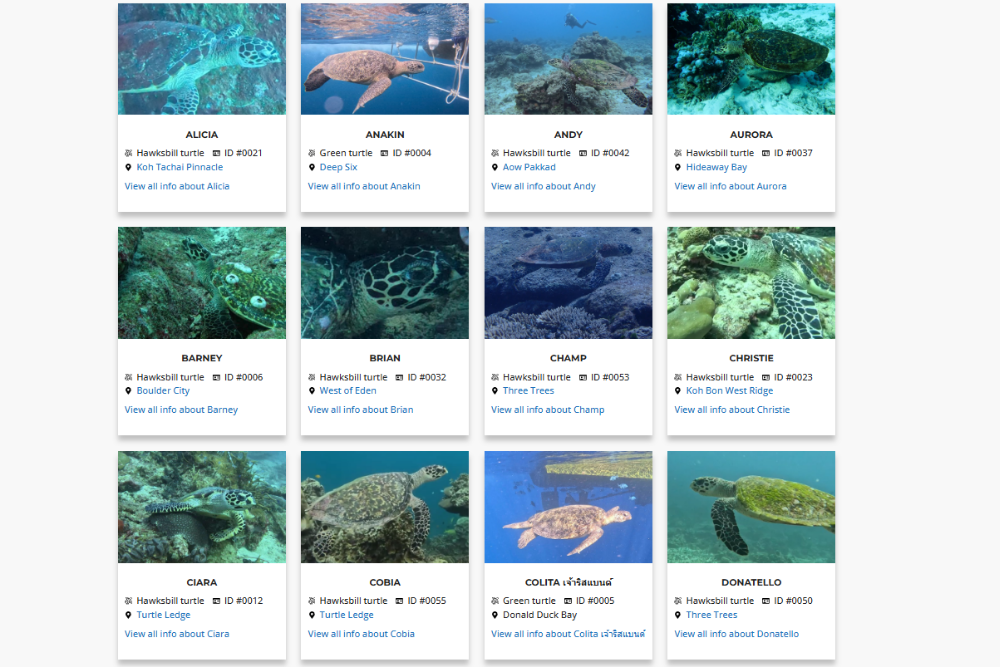Open View all info about Anakin
Screen dimensions: 1000x667
tap(364, 186)
